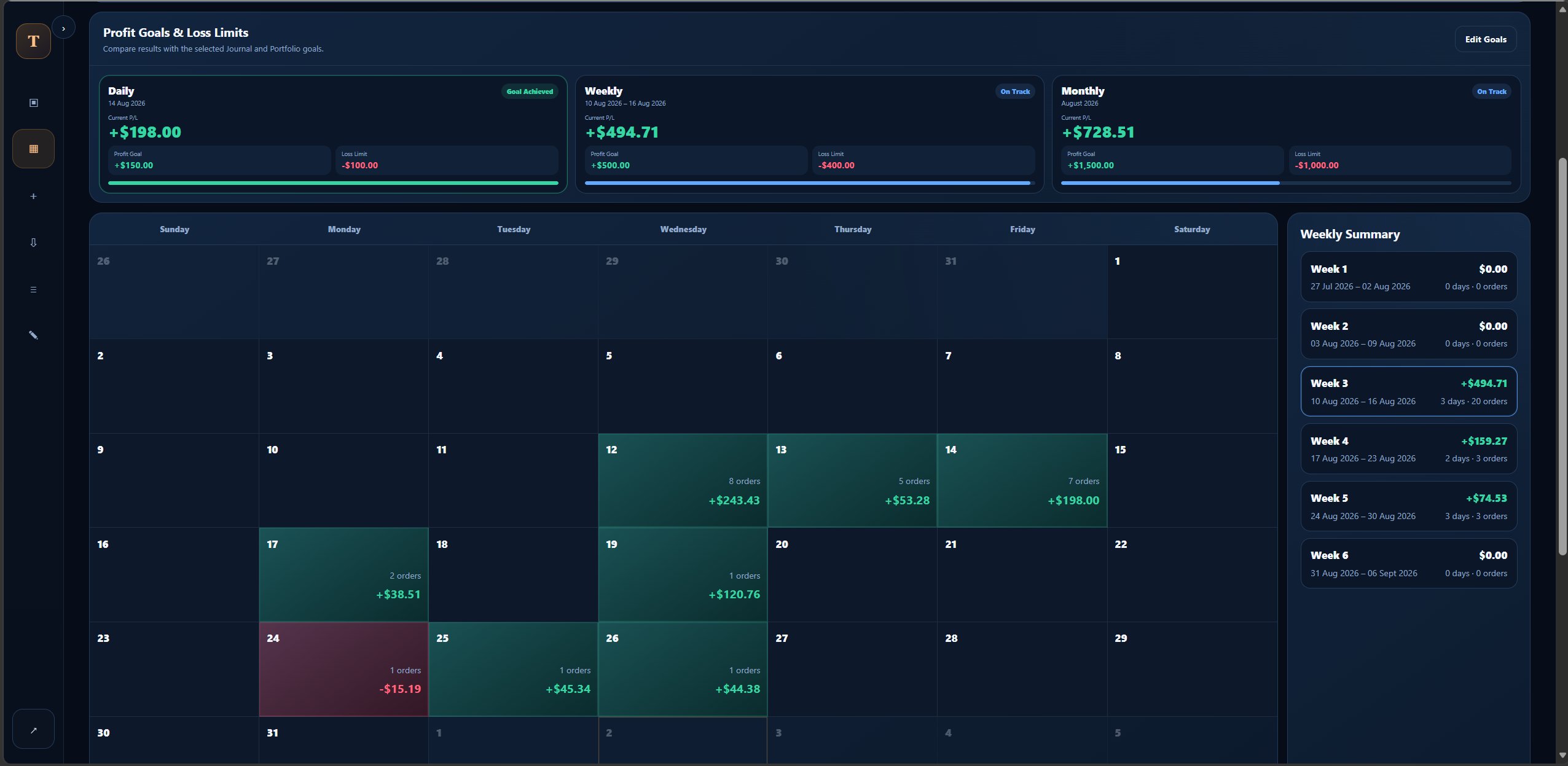The height and width of the screenshot is (766, 1568).
Task: Select the Week 4 summary card
Action: 1408,449
